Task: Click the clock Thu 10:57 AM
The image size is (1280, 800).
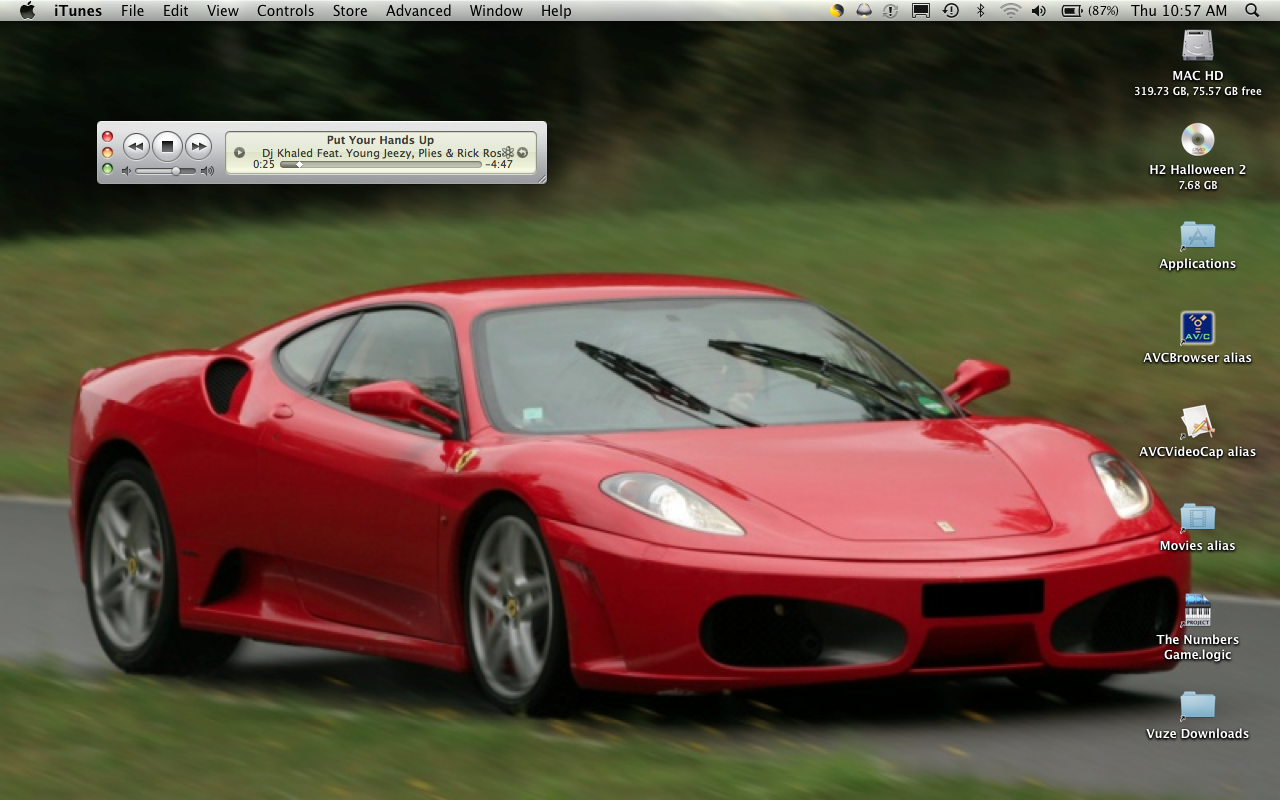Action: click(1179, 10)
